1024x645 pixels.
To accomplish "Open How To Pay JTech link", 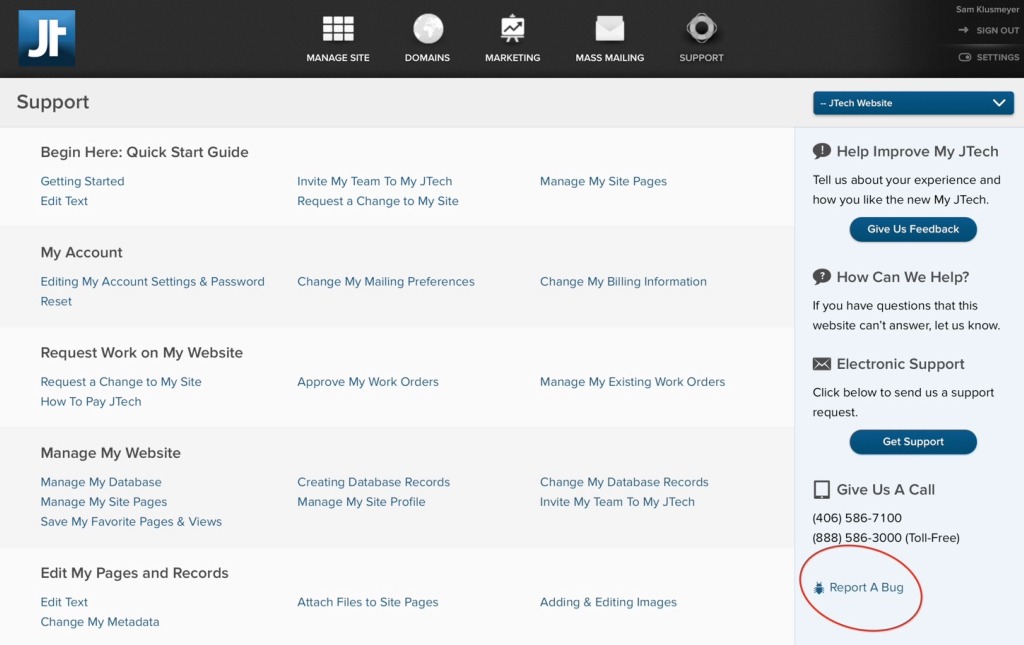I will tap(91, 401).
